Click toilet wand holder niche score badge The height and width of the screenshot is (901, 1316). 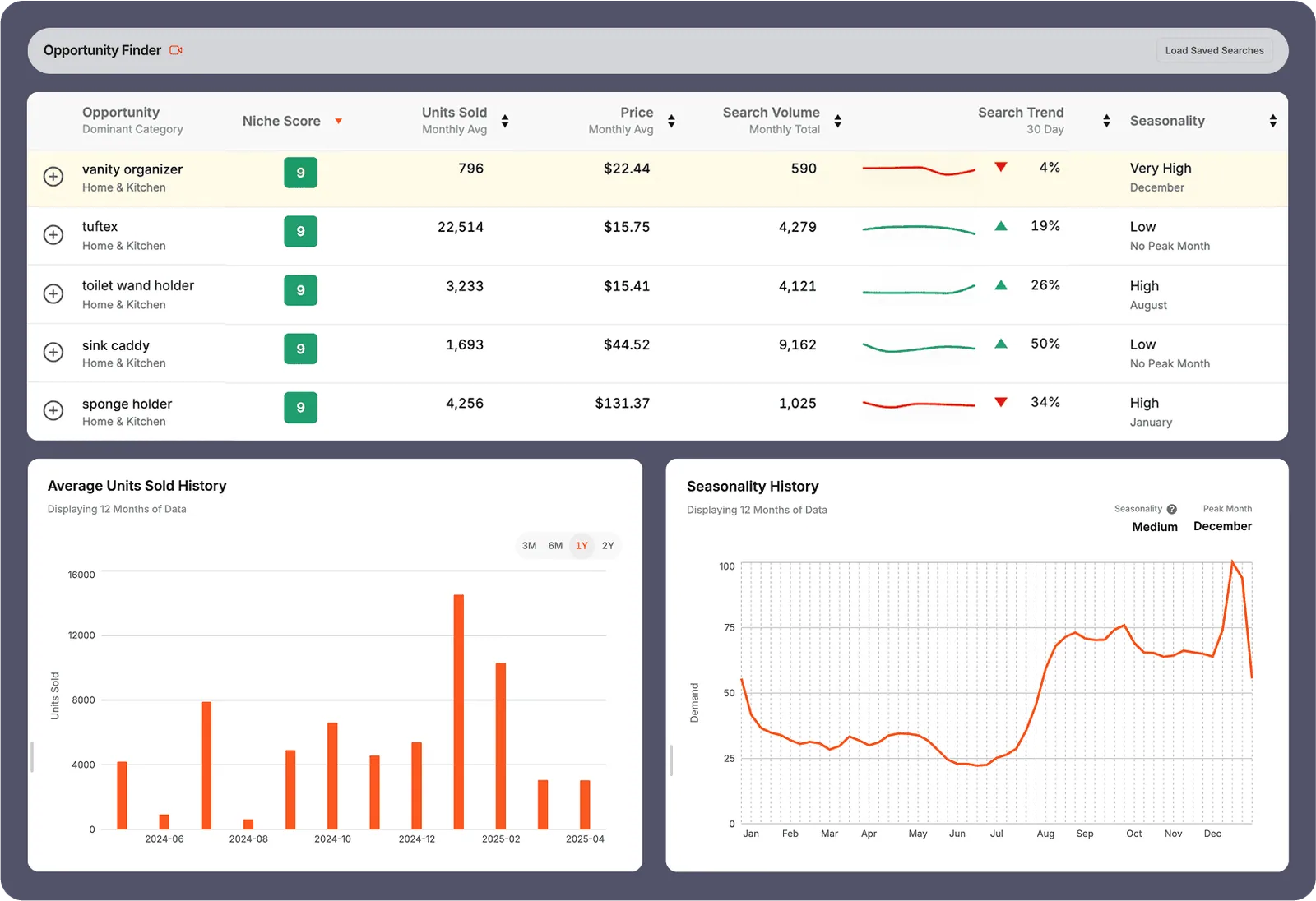pos(300,290)
